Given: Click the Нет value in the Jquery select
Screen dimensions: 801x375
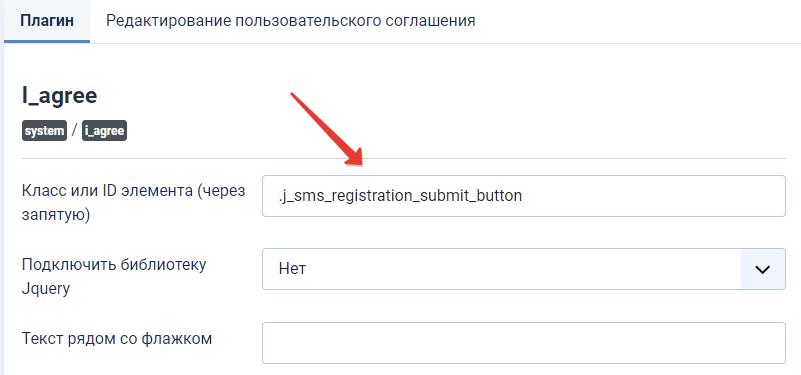Looking at the screenshot, I should [292, 269].
